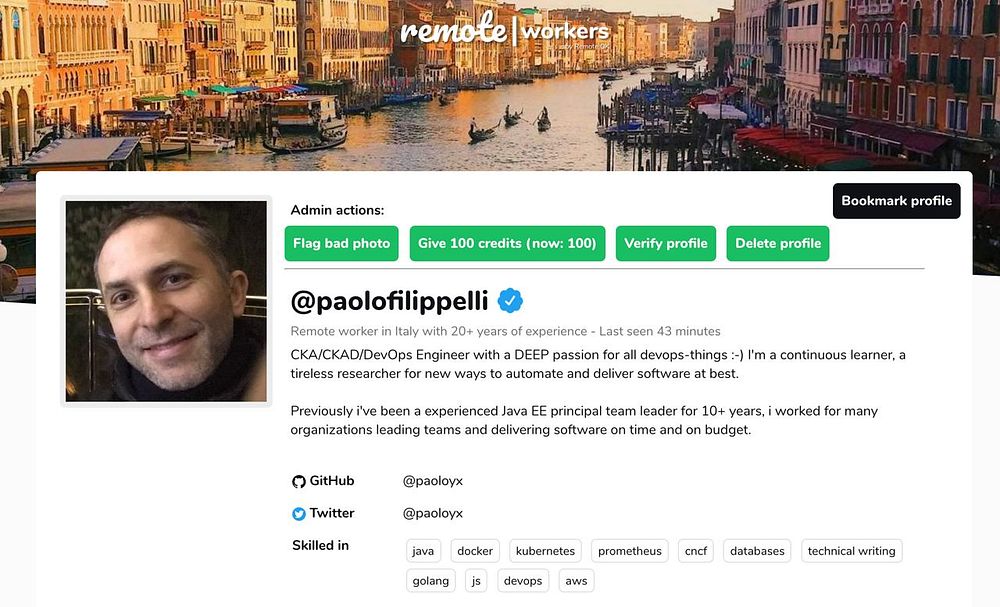Select the aws skill tag

tap(576, 581)
